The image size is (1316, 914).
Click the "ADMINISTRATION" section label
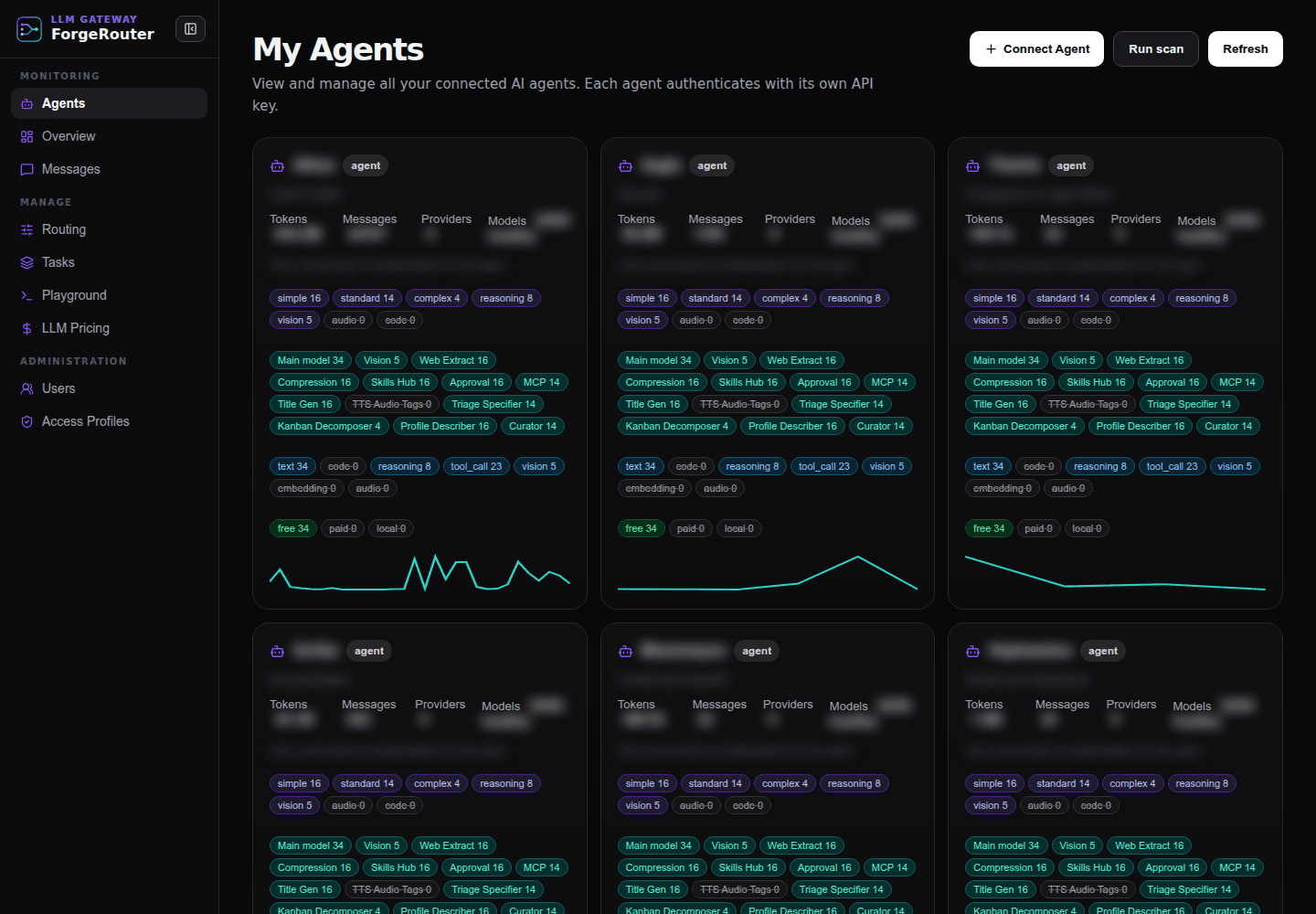point(73,361)
